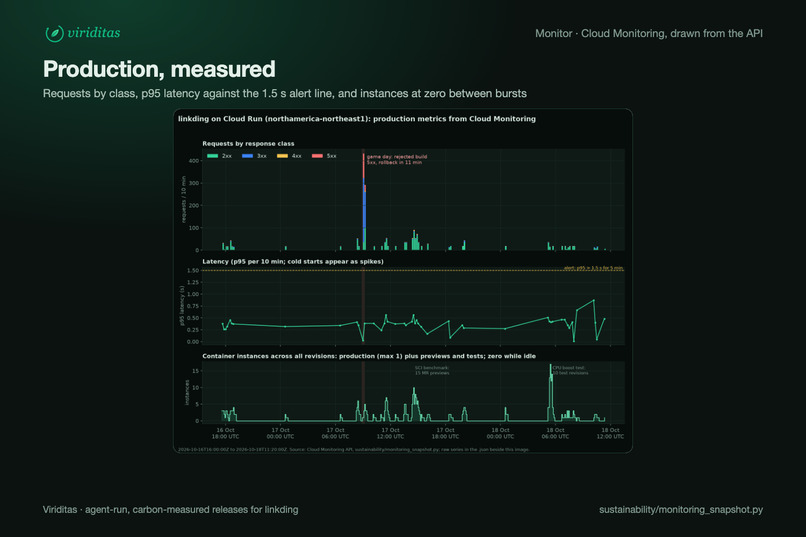Click the 'Latency (p95 per 10 min...)' panel heading
This screenshot has width=806, height=537.
[293, 262]
